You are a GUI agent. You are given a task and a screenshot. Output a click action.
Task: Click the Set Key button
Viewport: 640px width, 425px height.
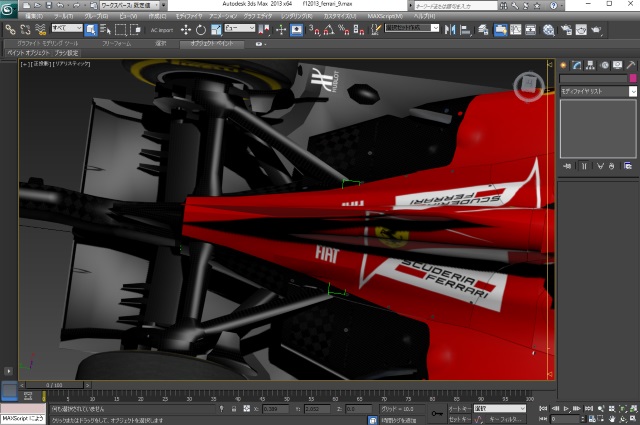pos(460,419)
